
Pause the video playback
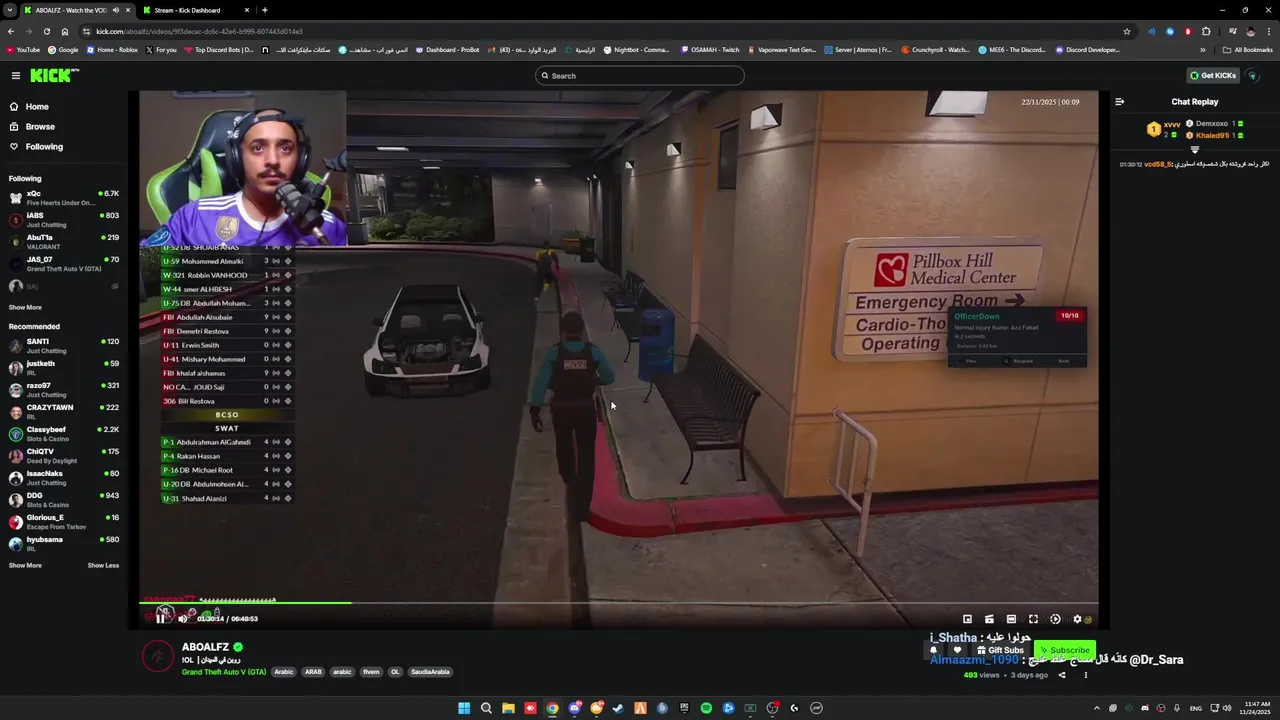160,619
